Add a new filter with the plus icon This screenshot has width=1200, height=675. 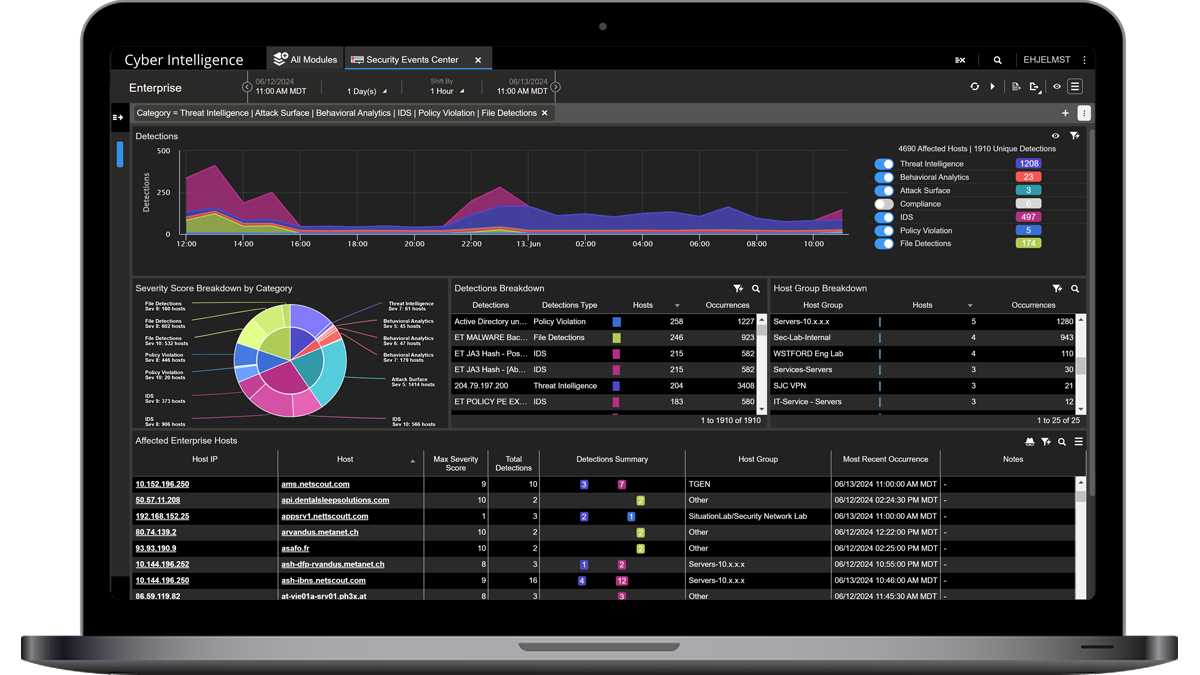[x=1065, y=114]
